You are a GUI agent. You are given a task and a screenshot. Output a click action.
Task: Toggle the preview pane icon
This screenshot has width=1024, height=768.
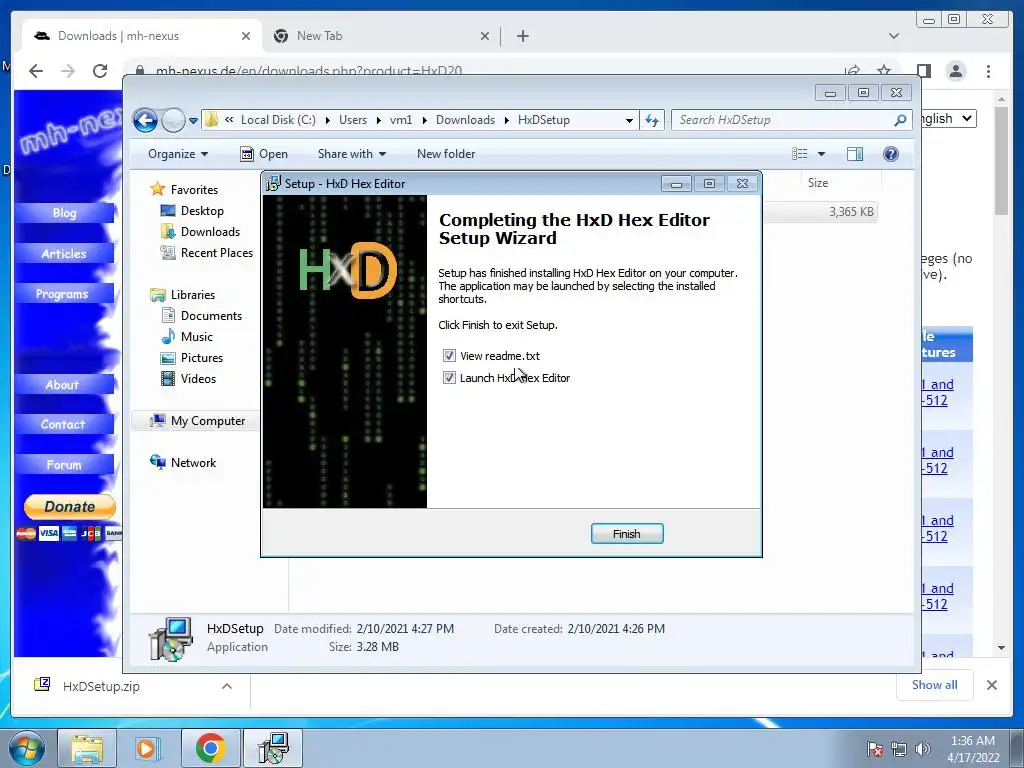click(x=855, y=154)
